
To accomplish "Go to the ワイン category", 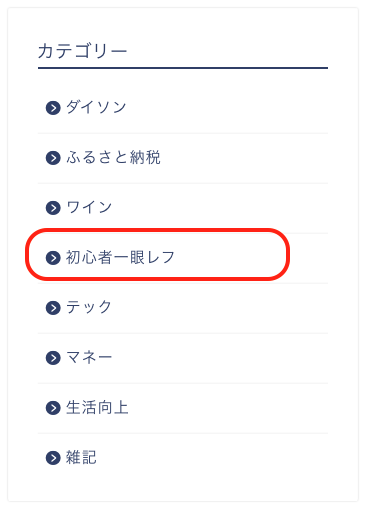I will [x=89, y=207].
